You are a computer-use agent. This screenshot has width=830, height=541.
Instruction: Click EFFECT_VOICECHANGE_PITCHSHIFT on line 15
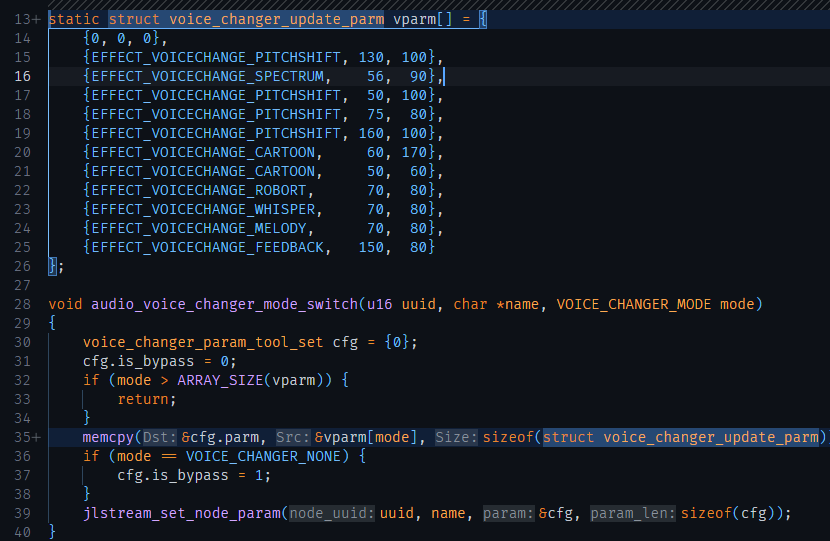pyautogui.click(x=216, y=57)
